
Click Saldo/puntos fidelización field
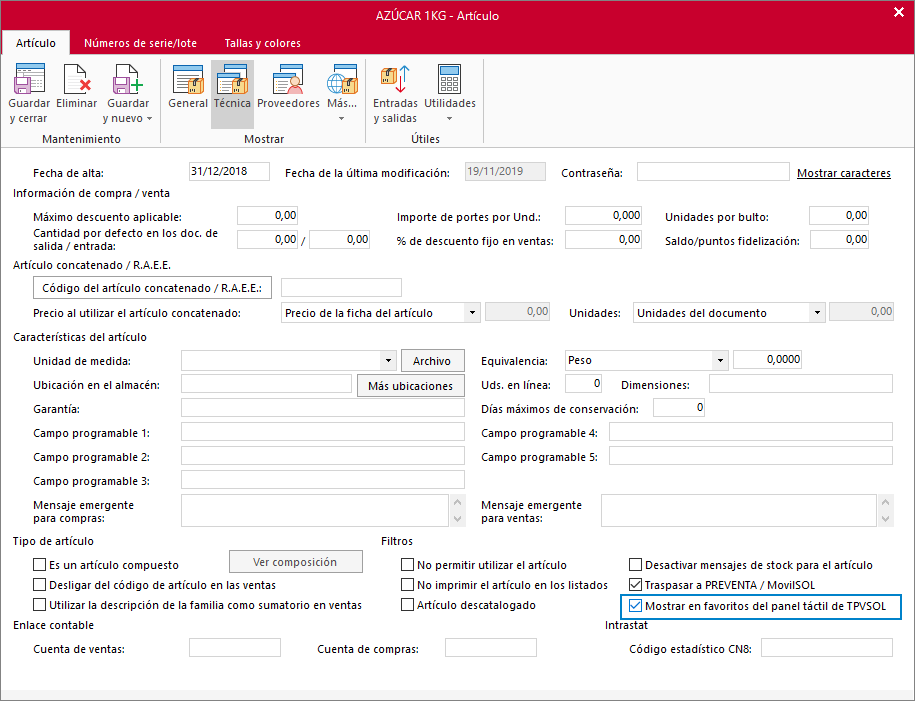pyautogui.click(x=839, y=239)
